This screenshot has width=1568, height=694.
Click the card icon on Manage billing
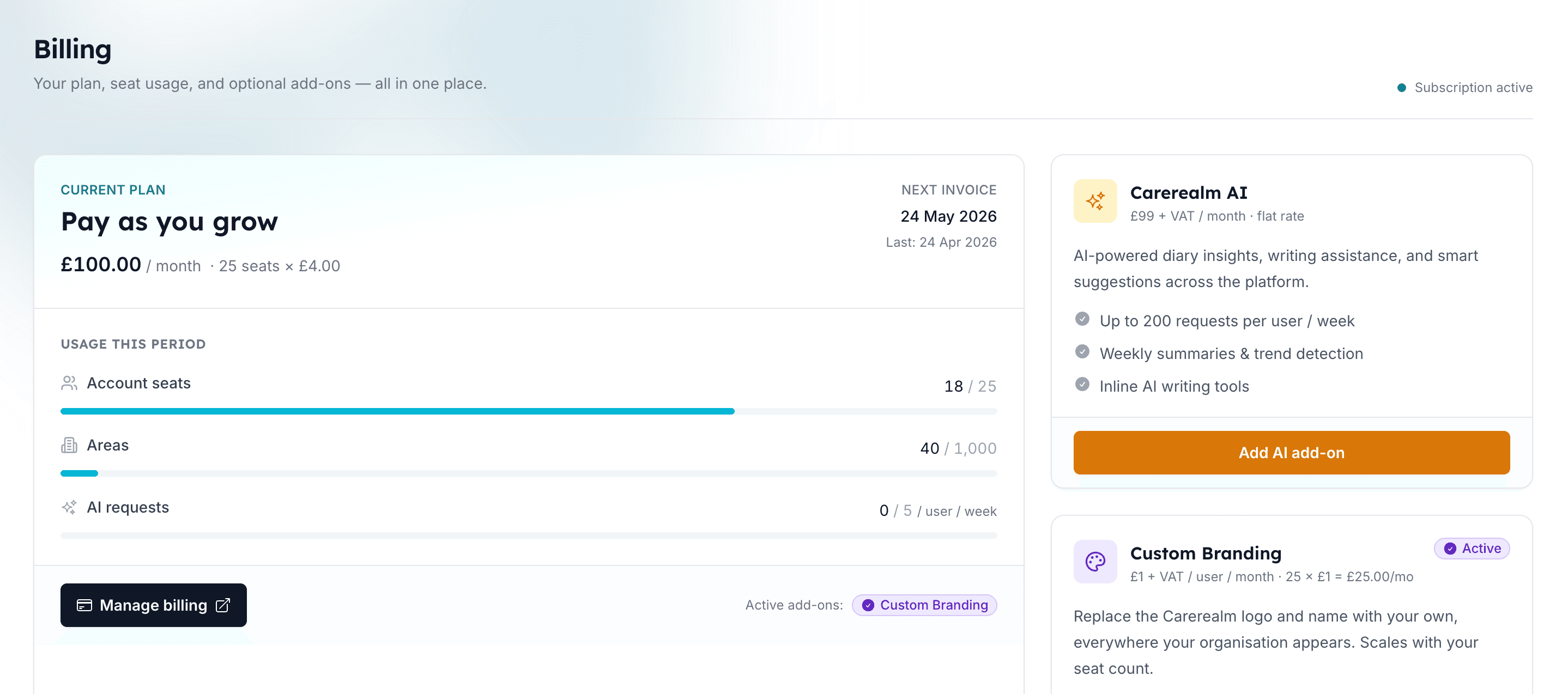point(84,605)
